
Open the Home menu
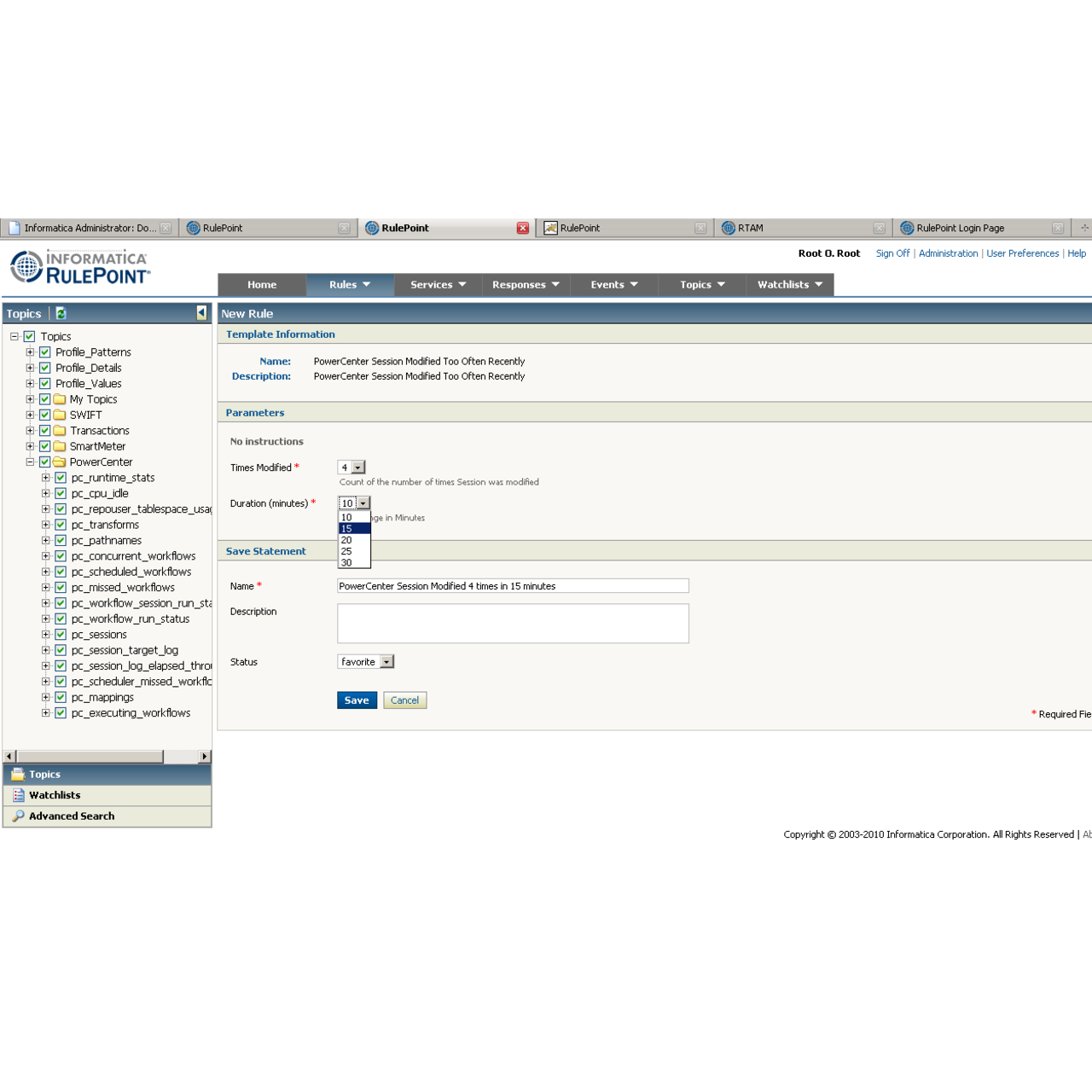click(x=262, y=285)
